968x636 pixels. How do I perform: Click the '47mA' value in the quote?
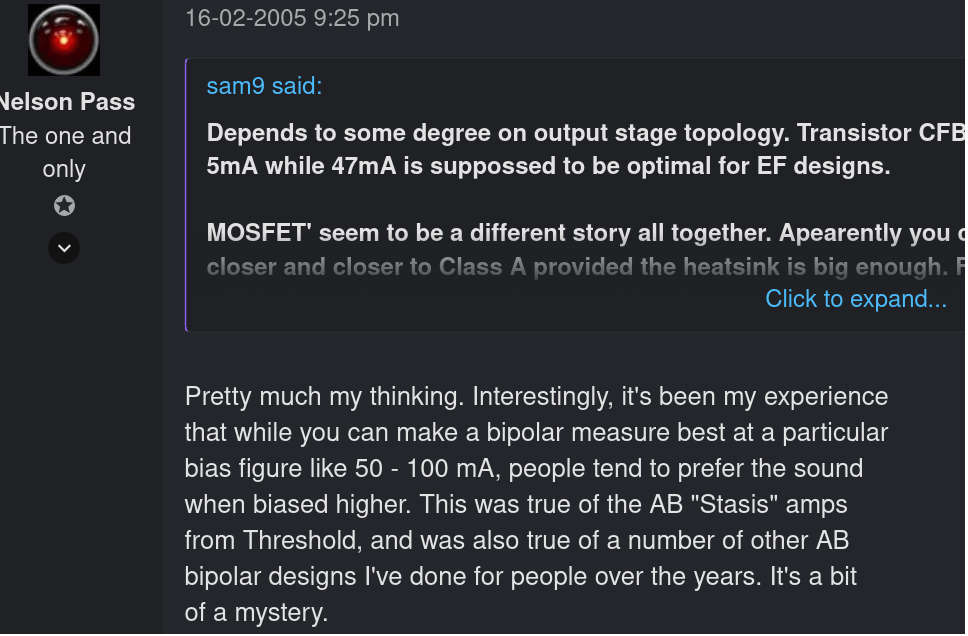click(x=364, y=166)
